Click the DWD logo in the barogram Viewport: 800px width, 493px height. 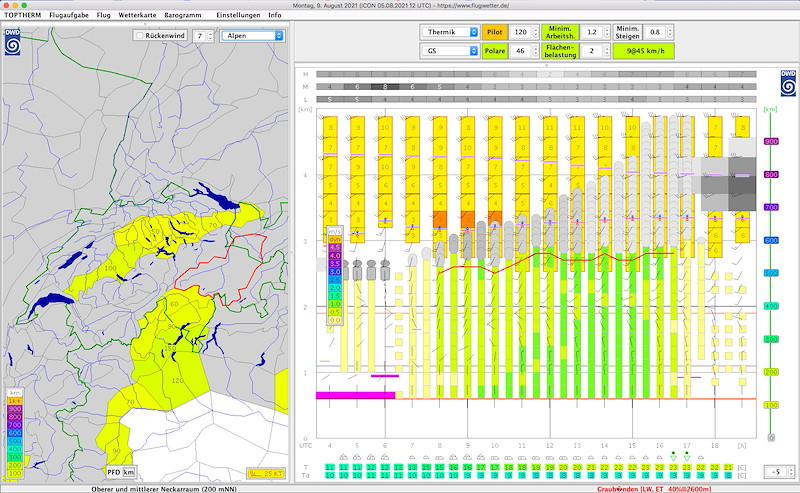point(788,84)
